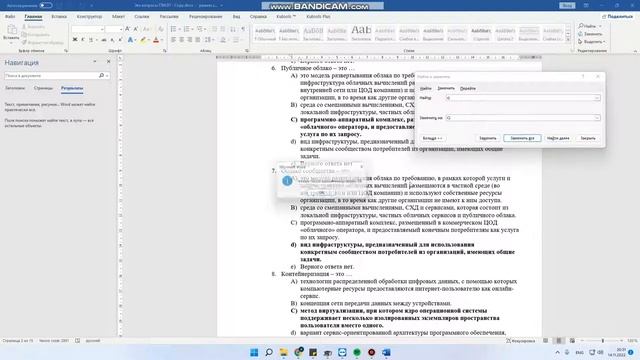
Task: Sort the selected text
Action: click(233, 29)
